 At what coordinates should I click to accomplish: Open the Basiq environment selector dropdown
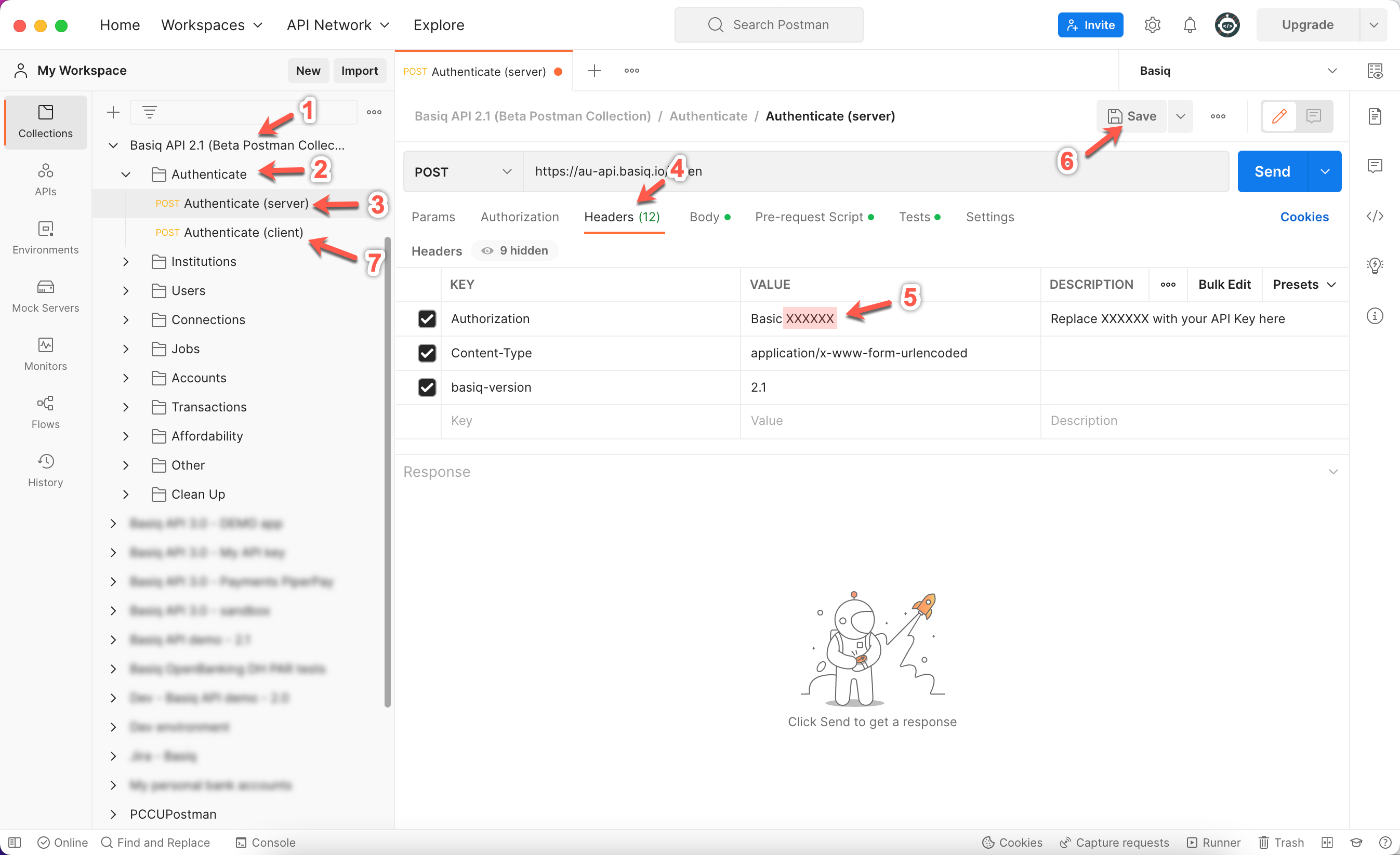tap(1236, 71)
